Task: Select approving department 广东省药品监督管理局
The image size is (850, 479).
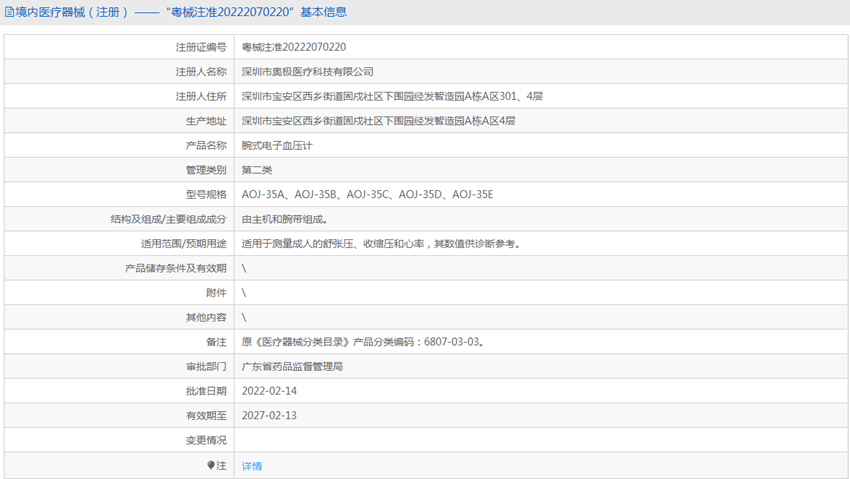Action: (292, 366)
